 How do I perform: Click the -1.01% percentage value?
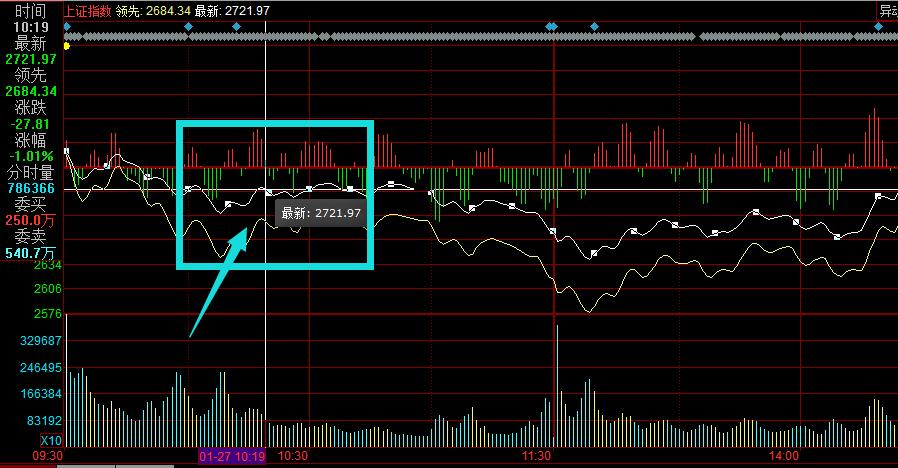(31, 156)
